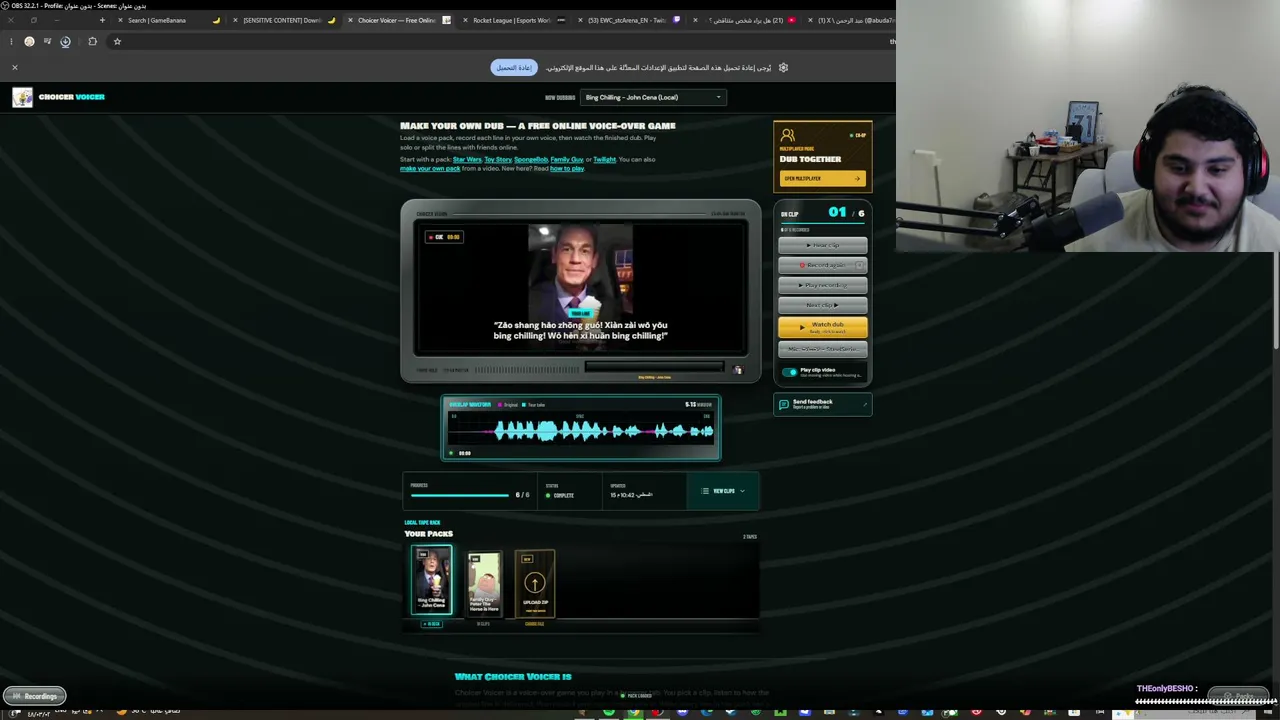Follow the 'how to play' link
Viewport: 1280px width, 720px height.
(566, 168)
